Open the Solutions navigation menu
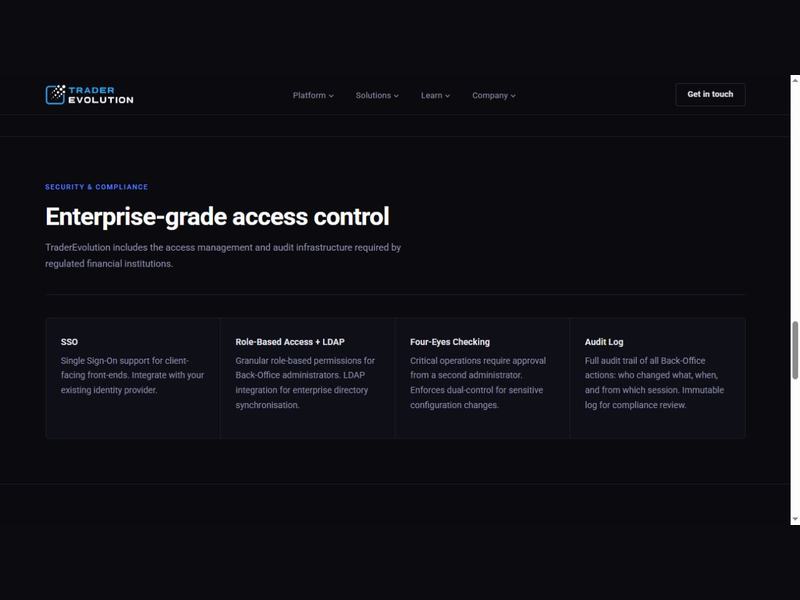This screenshot has height=600, width=800. (377, 95)
